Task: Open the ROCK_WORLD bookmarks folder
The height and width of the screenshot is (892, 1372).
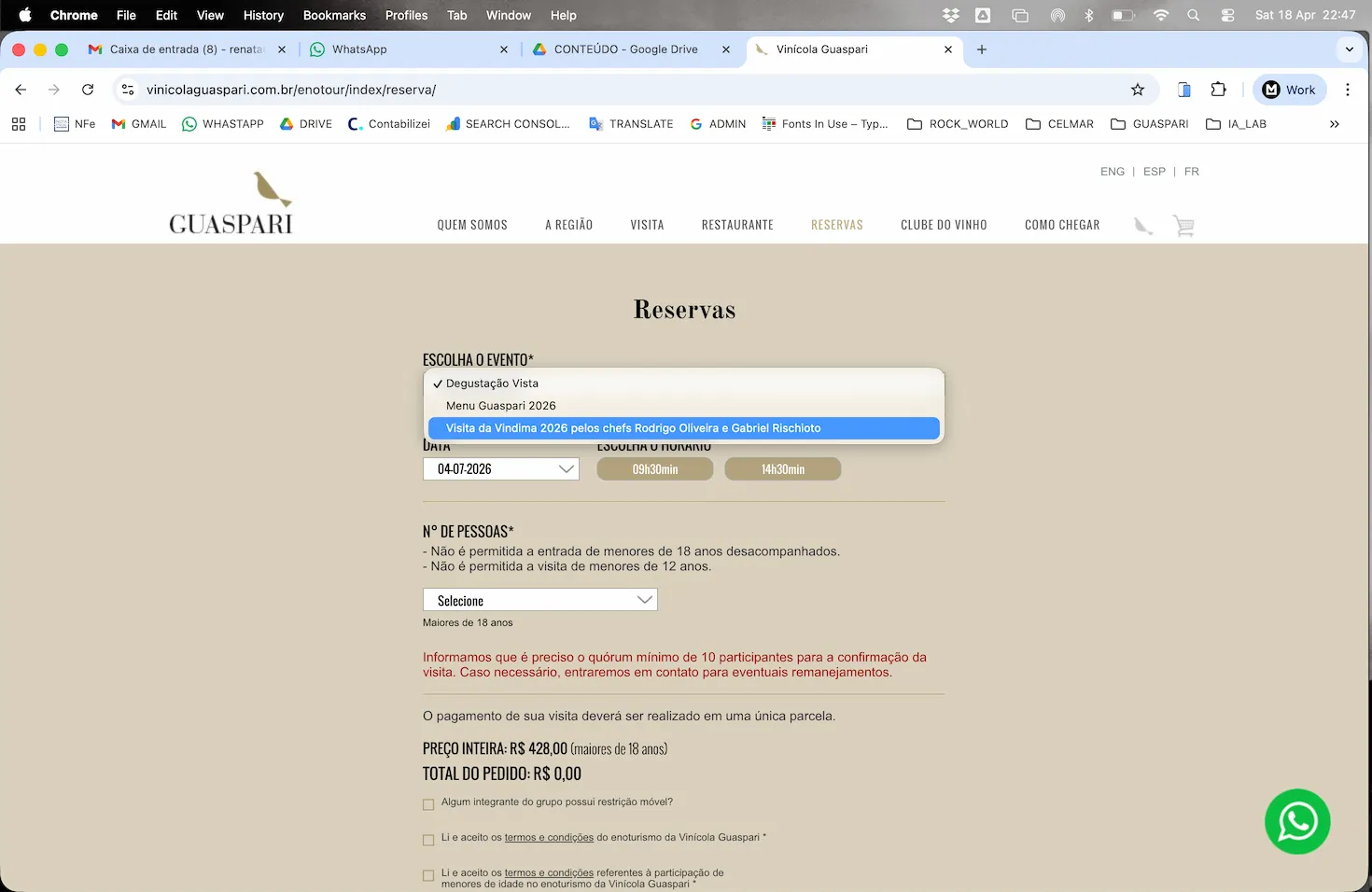Action: 958,124
